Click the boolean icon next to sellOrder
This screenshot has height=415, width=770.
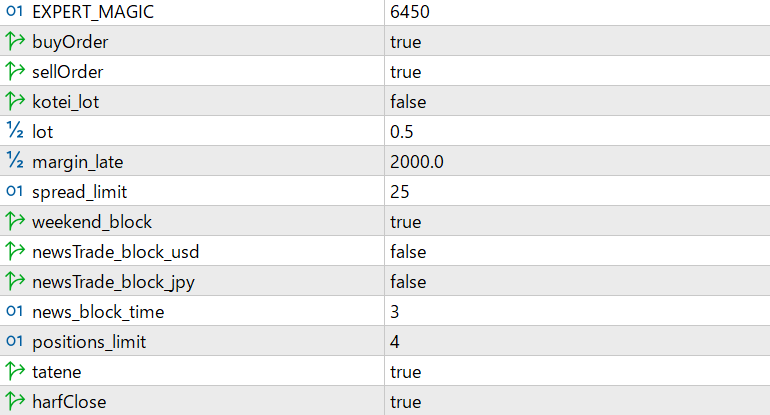(x=15, y=72)
